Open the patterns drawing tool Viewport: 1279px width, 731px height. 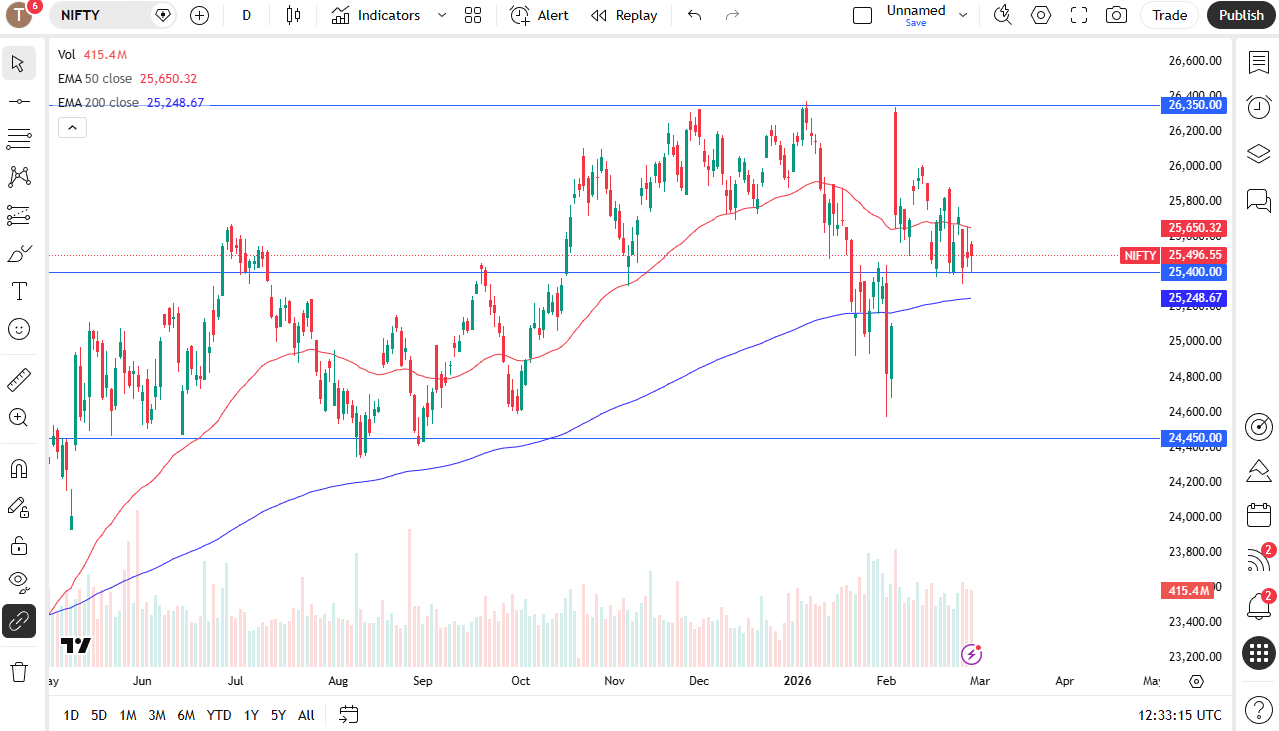[18, 177]
